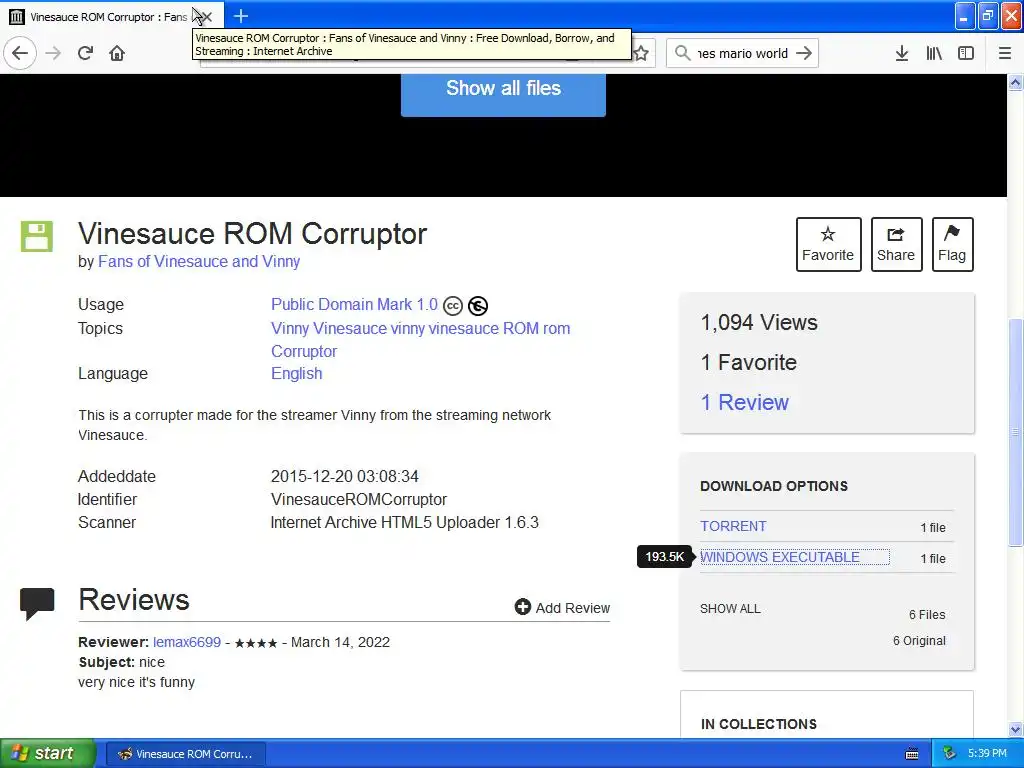Image resolution: width=1024 pixels, height=768 pixels.
Task: Click the Favorite star button
Action: [x=828, y=244]
